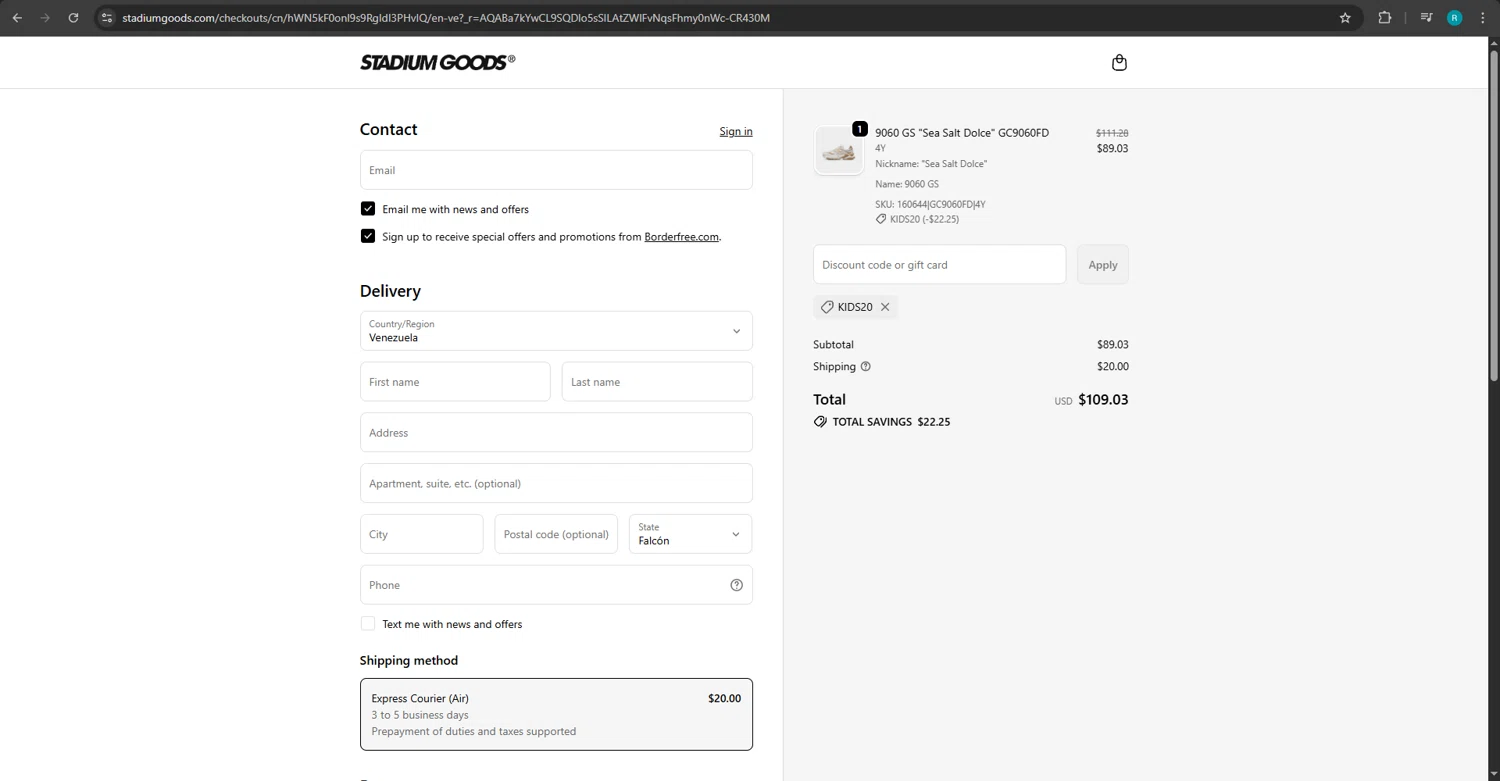Enable Text me with news and offers
The image size is (1500, 781).
(368, 623)
